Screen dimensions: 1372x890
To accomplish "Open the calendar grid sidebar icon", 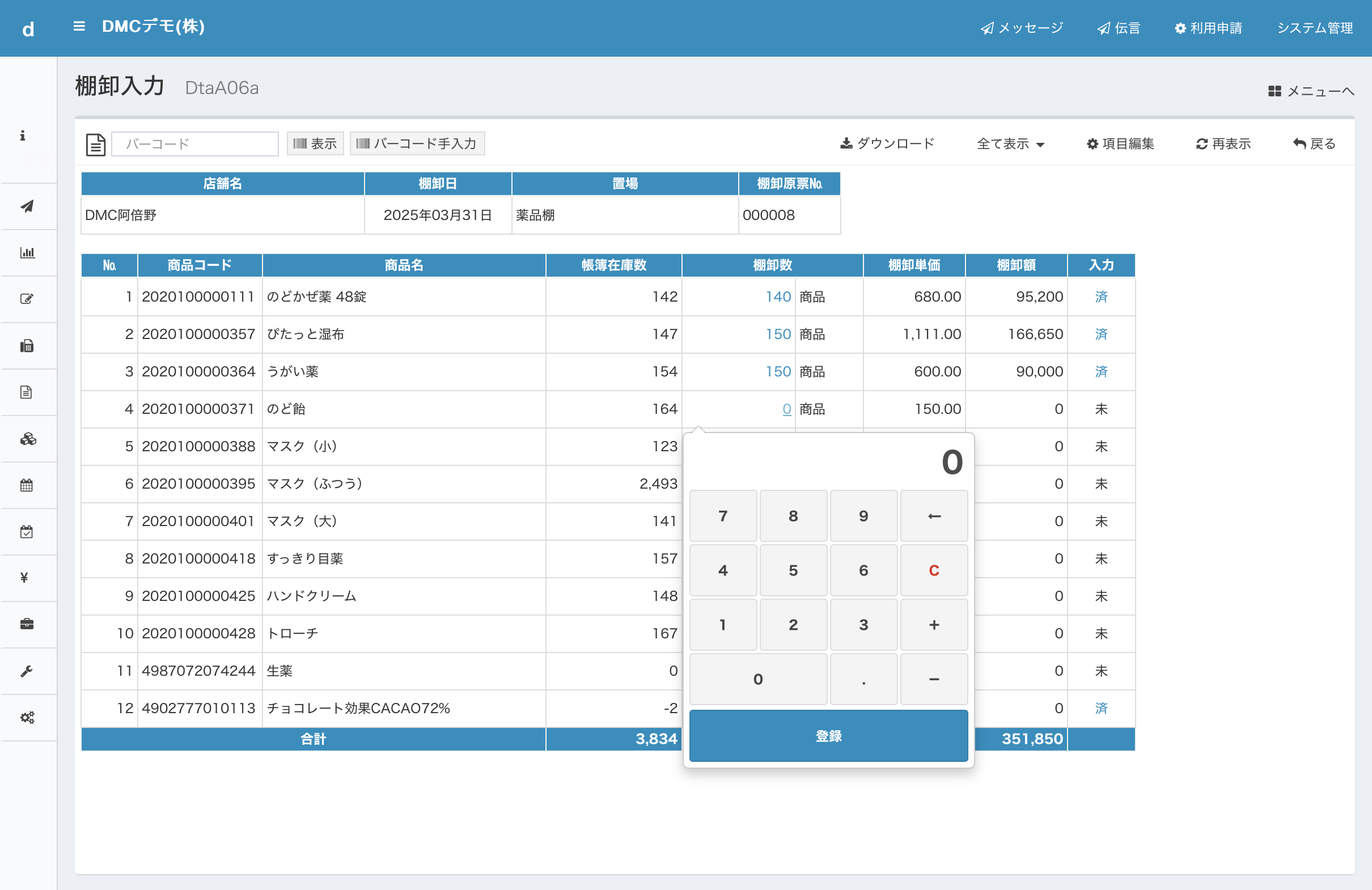I will (27, 485).
